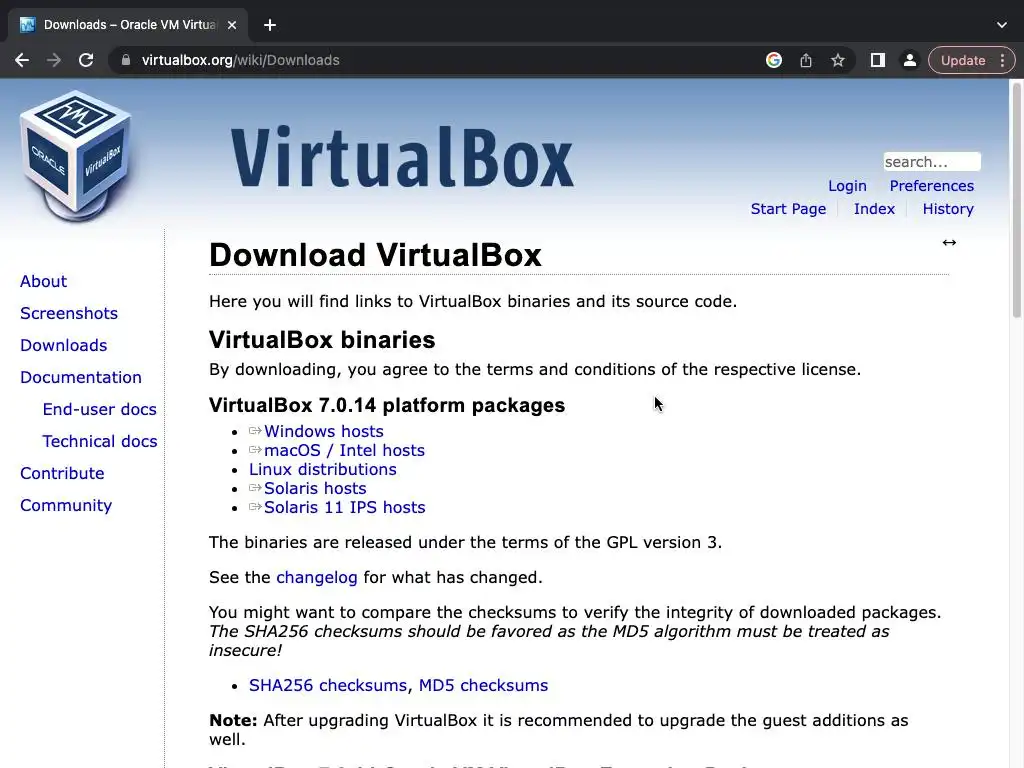Download the macOS / Intel hosts package
Viewport: 1024px width, 768px height.
tap(344, 451)
